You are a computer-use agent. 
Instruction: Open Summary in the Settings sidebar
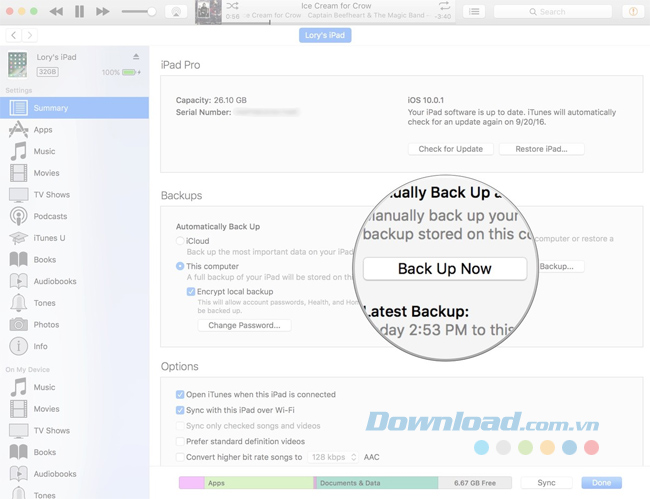point(74,108)
